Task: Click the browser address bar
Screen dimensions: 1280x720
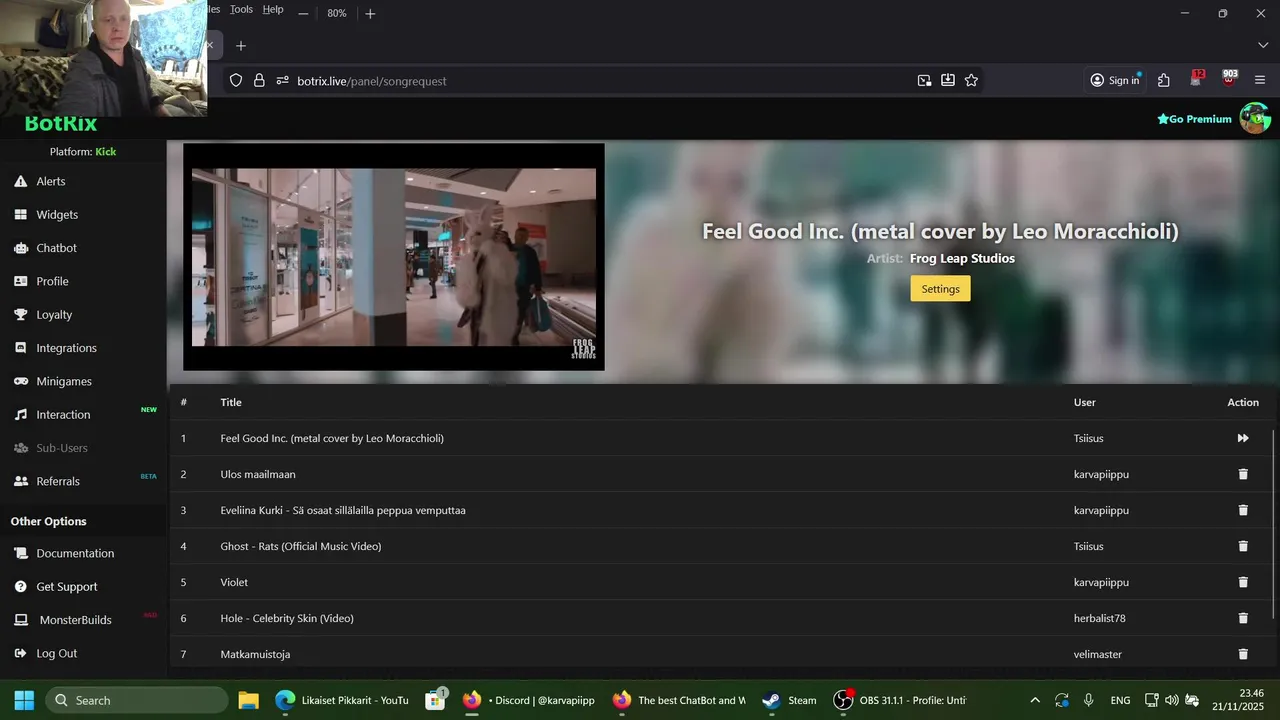Action: point(600,81)
